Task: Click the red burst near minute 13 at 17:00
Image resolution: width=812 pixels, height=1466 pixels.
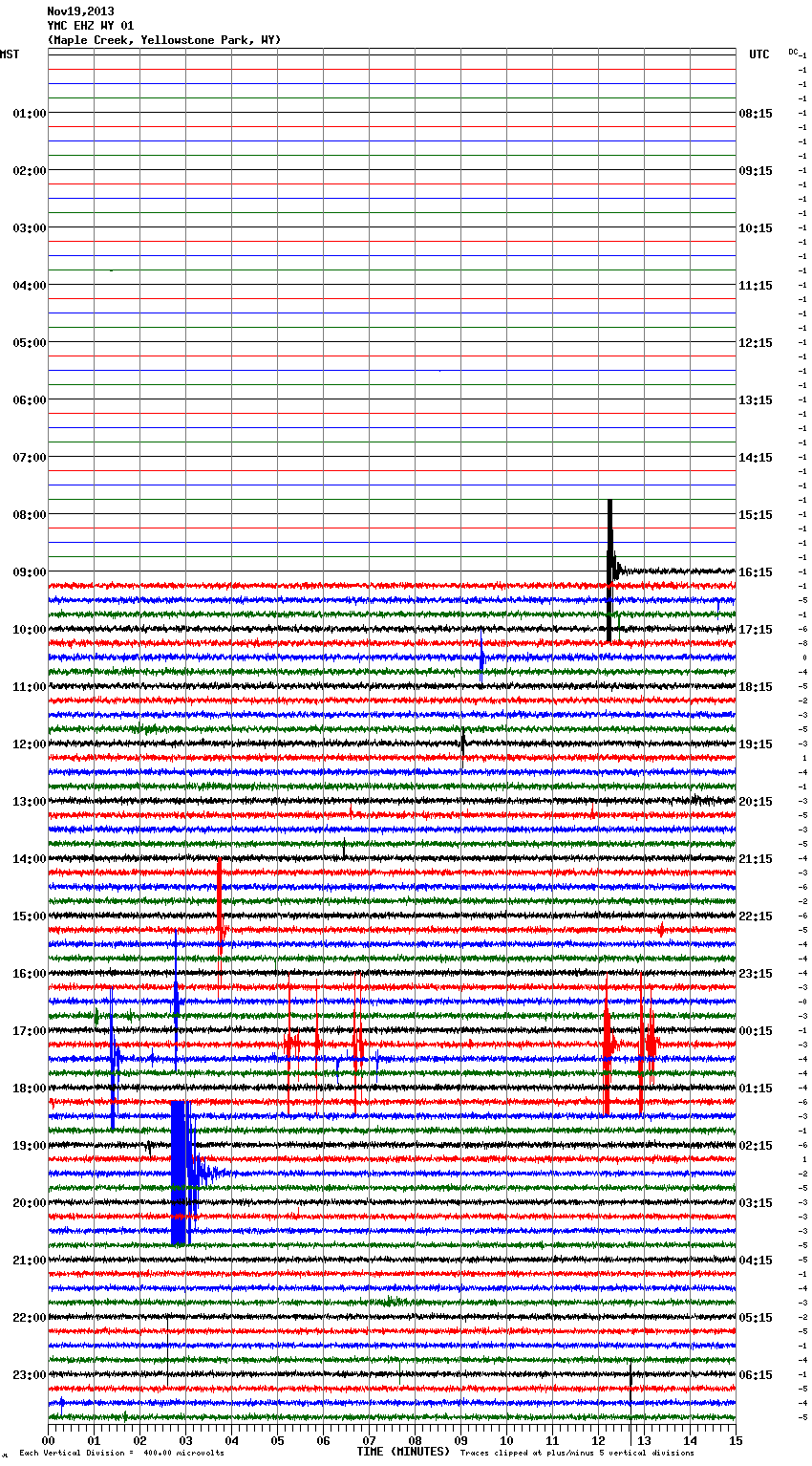Action: tap(647, 1045)
